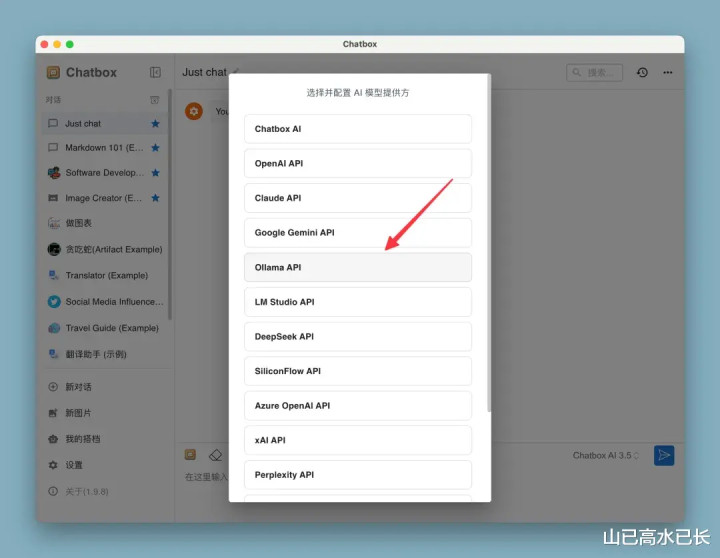Select xAI API provider

pos(358,440)
